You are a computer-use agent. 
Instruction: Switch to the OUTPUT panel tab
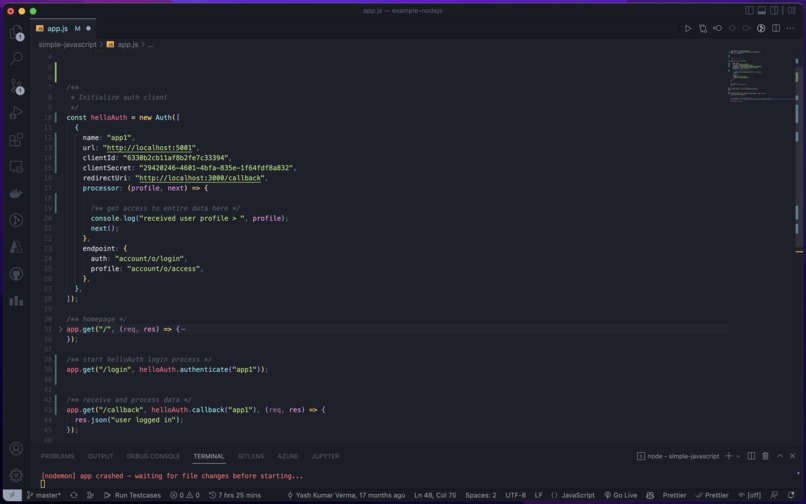[100, 456]
